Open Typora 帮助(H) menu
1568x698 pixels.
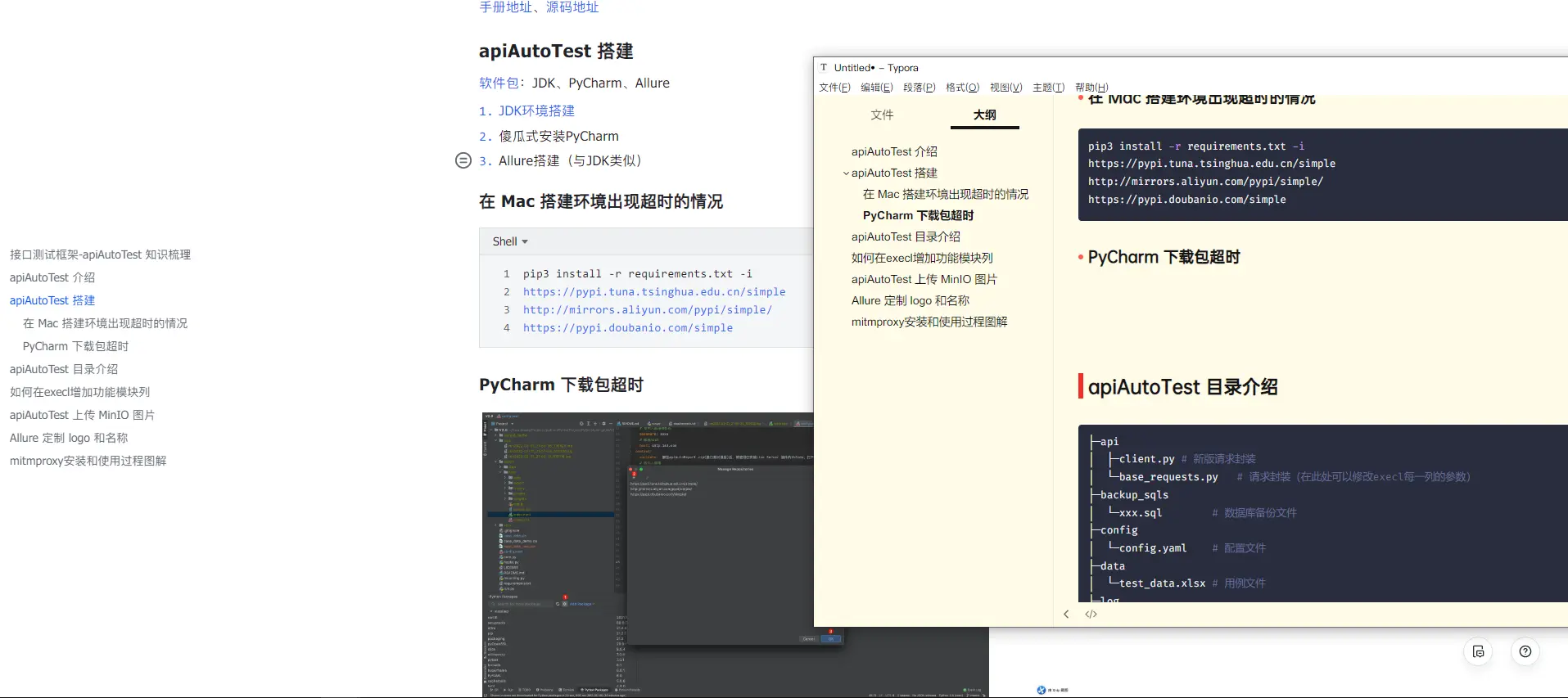1091,88
